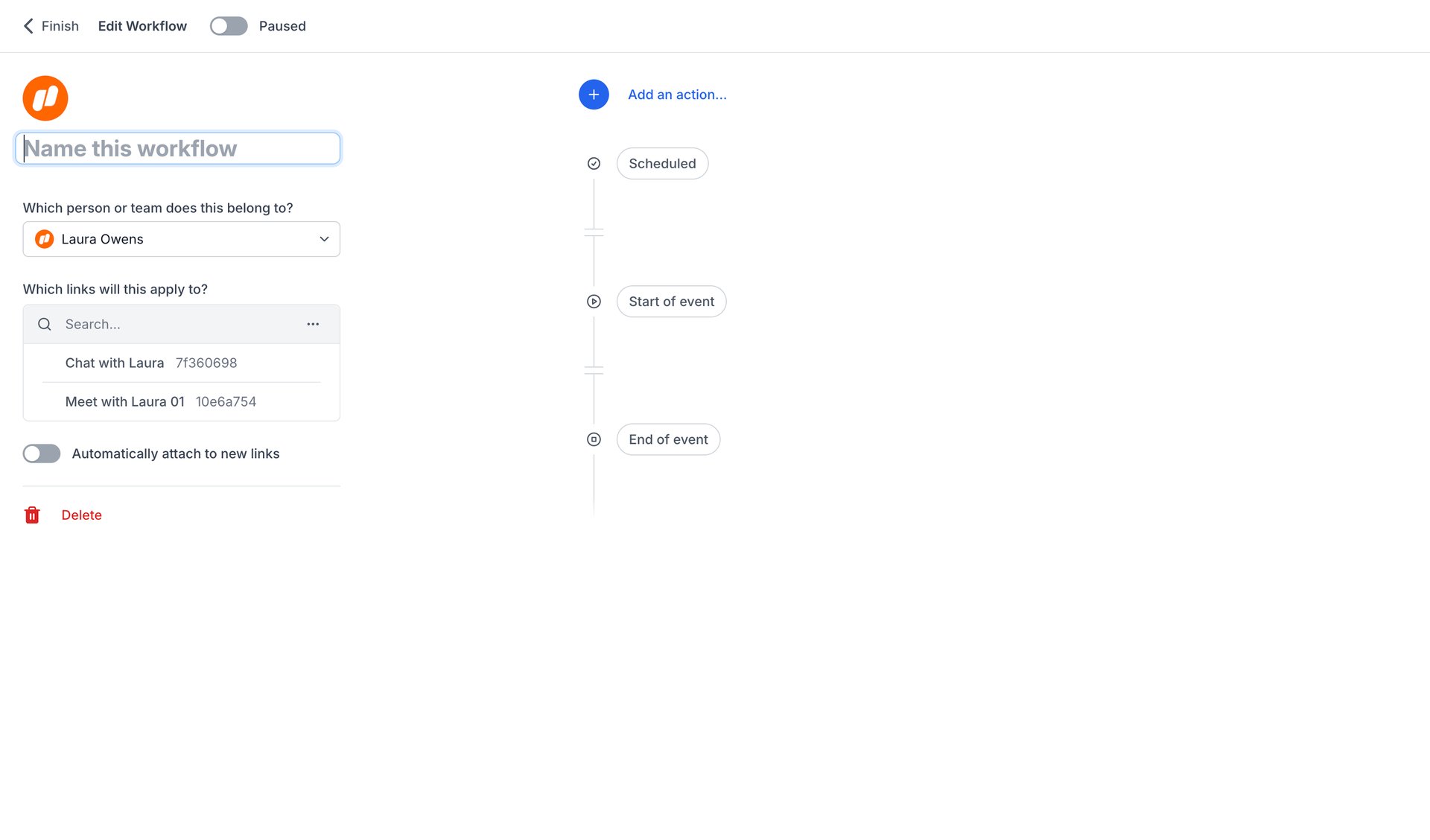Viewport: 1430px width, 840px height.
Task: Click the trash icon next to Delete
Action: point(32,515)
